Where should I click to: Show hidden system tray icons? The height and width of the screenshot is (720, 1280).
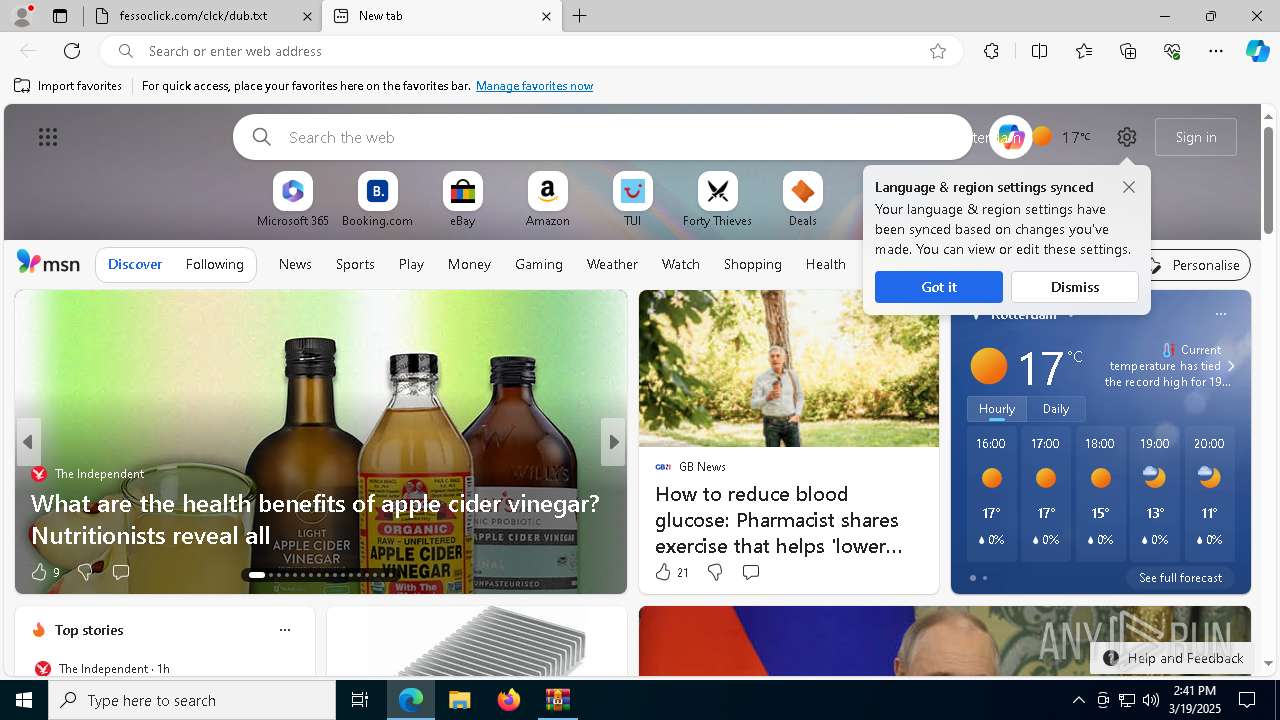point(1078,700)
